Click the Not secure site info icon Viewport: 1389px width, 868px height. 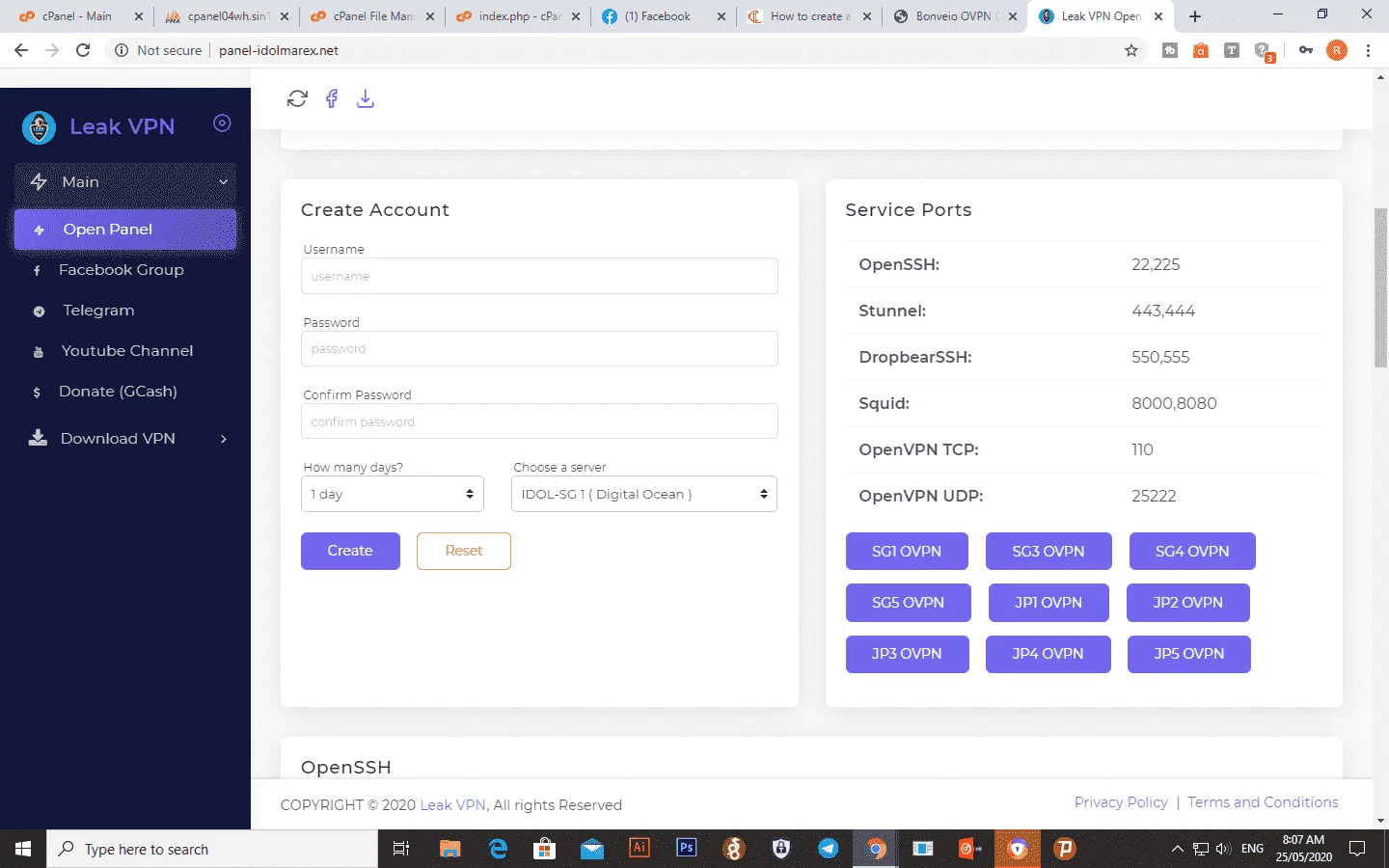click(122, 50)
